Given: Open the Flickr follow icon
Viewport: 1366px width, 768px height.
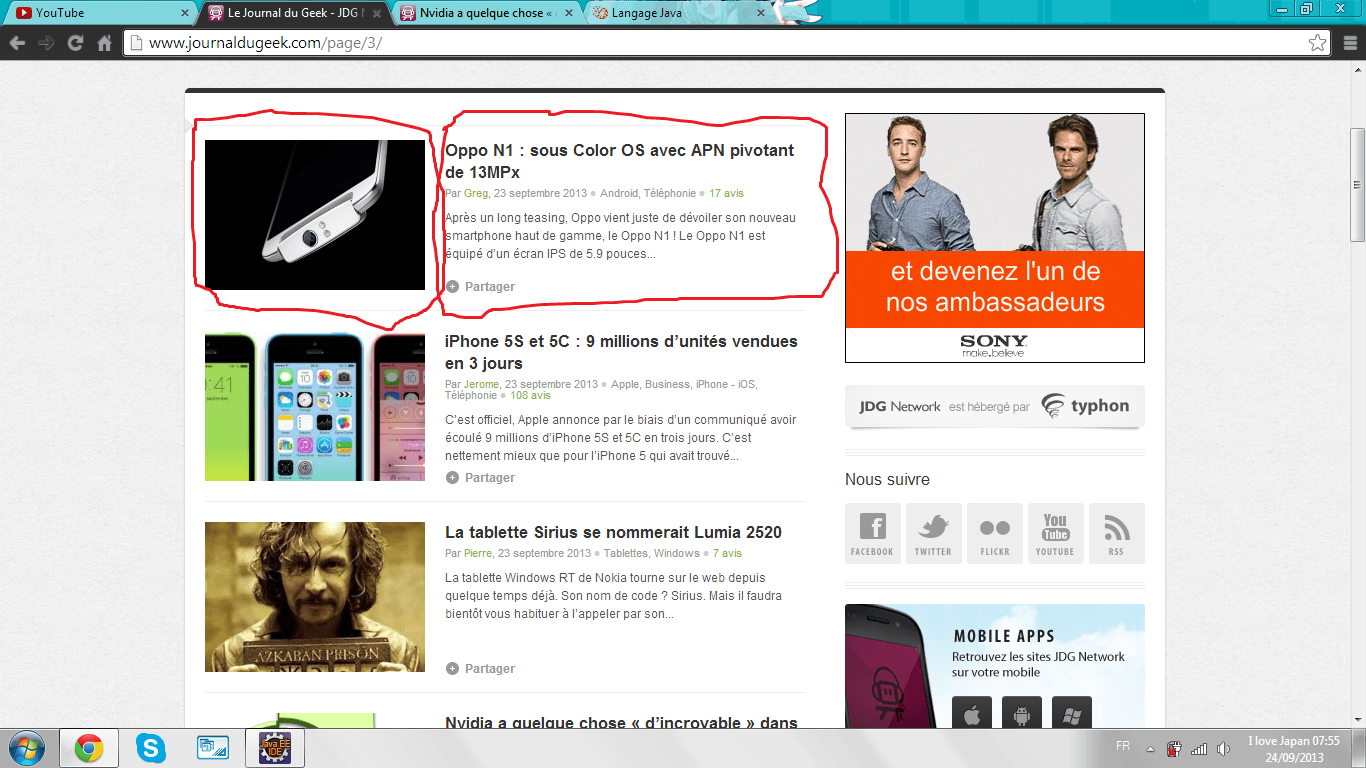Looking at the screenshot, I should coord(994,533).
